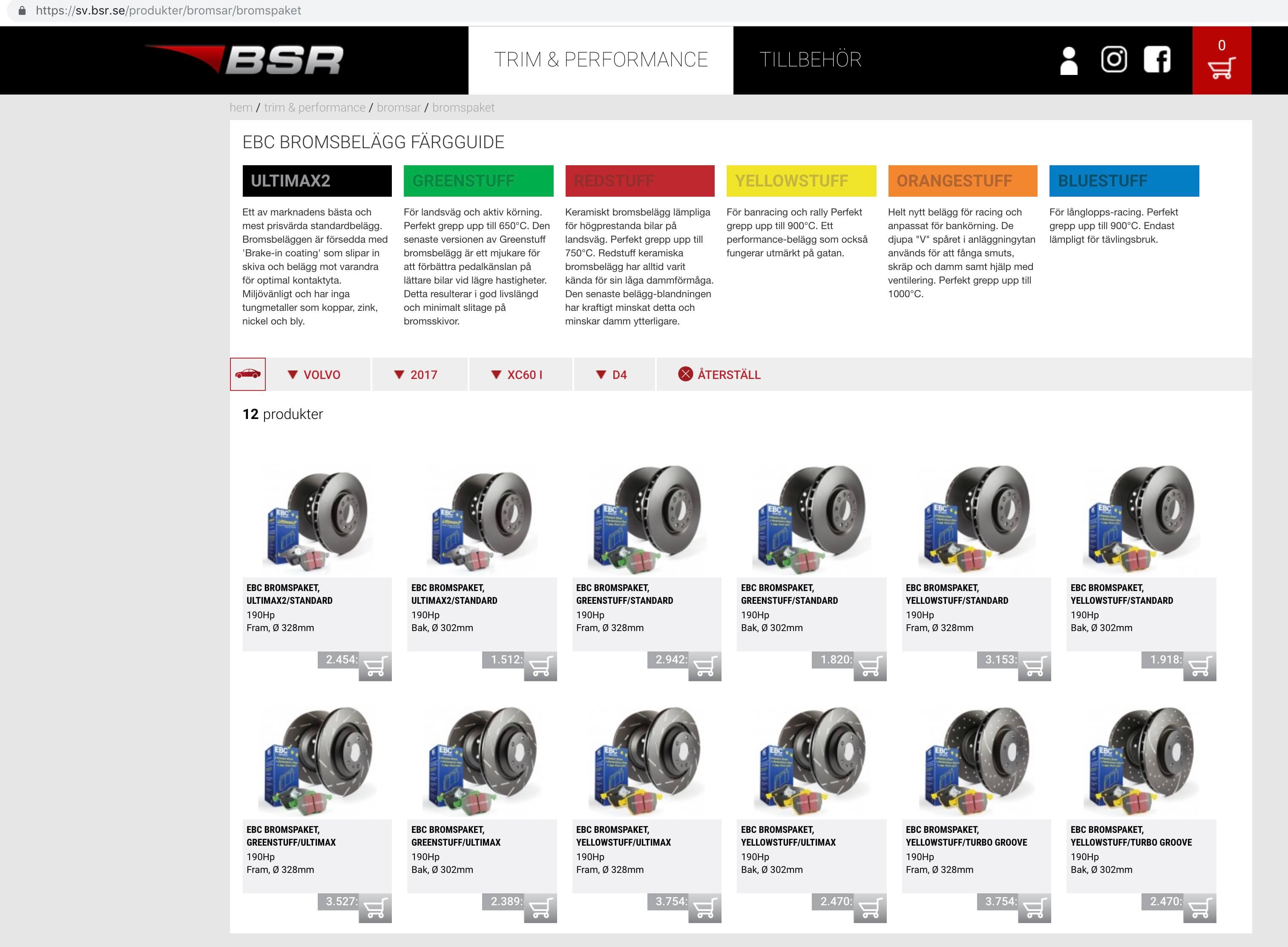This screenshot has height=947, width=1288.
Task: Go to trim & performance breadcrumb
Action: [315, 108]
